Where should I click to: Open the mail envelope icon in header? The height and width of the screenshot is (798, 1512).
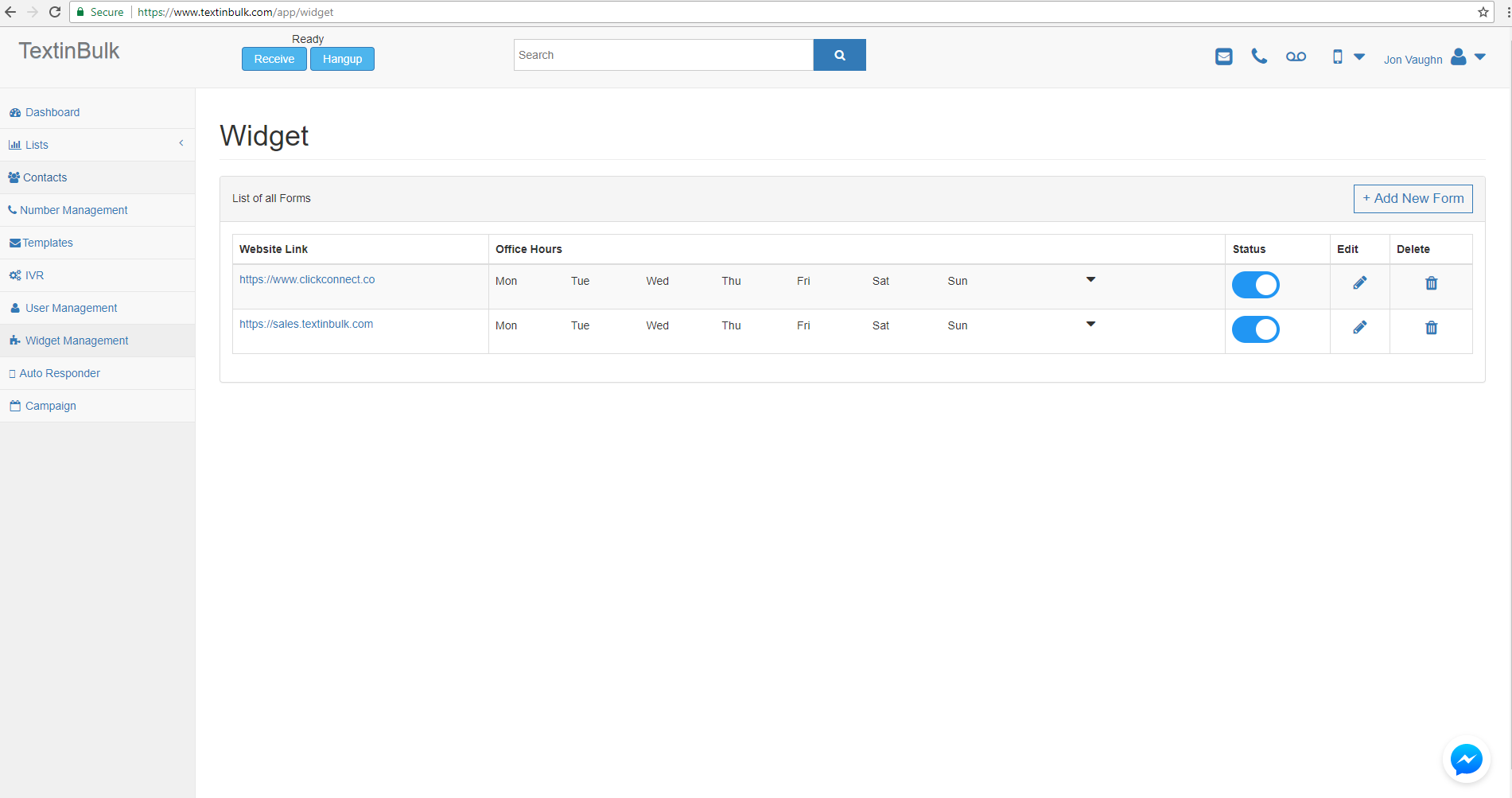(x=1224, y=56)
